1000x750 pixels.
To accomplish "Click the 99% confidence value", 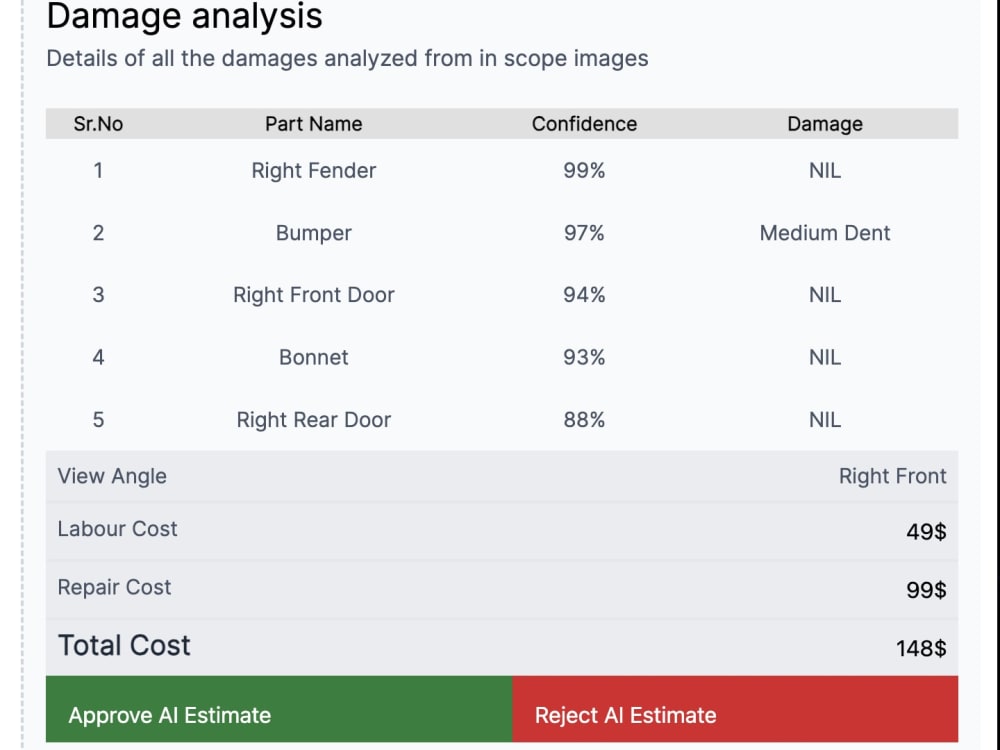I will (x=584, y=171).
